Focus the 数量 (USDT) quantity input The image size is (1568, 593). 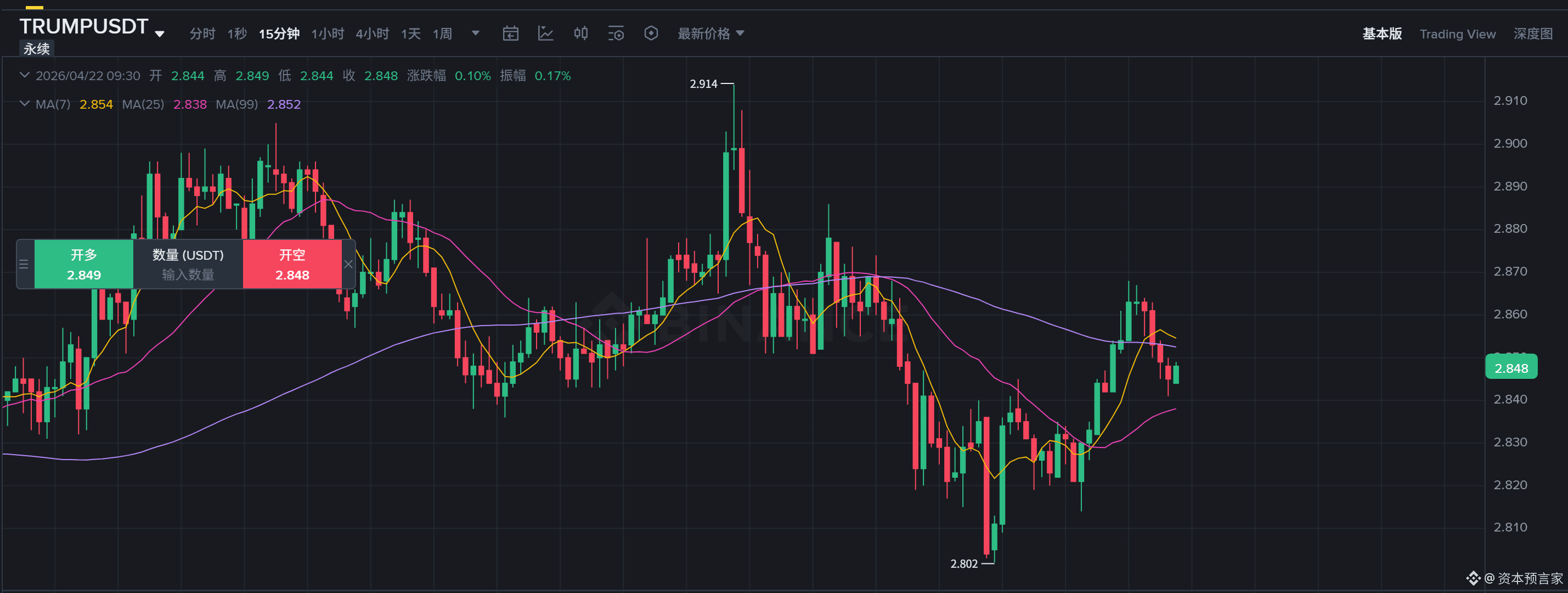pyautogui.click(x=188, y=264)
